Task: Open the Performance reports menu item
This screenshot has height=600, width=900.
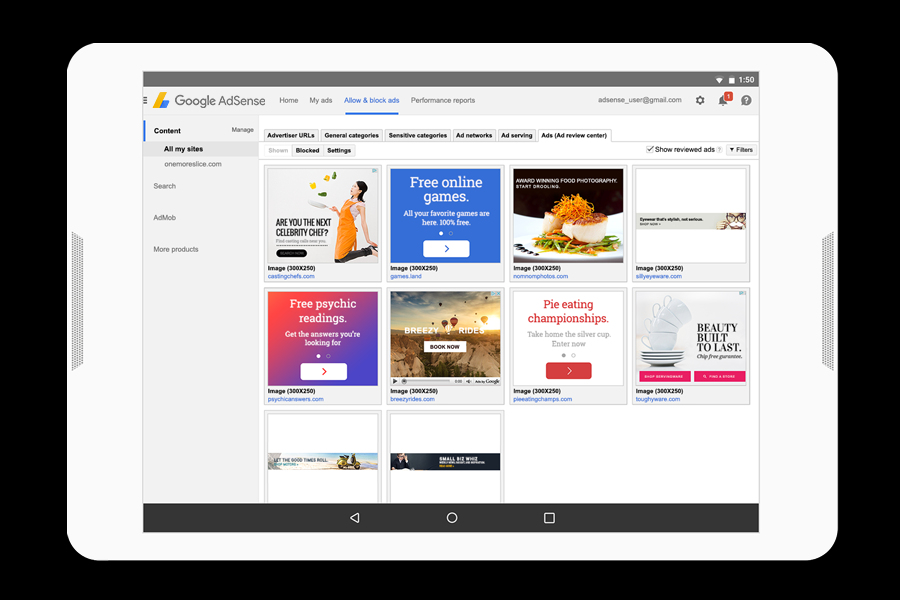Action: point(442,100)
